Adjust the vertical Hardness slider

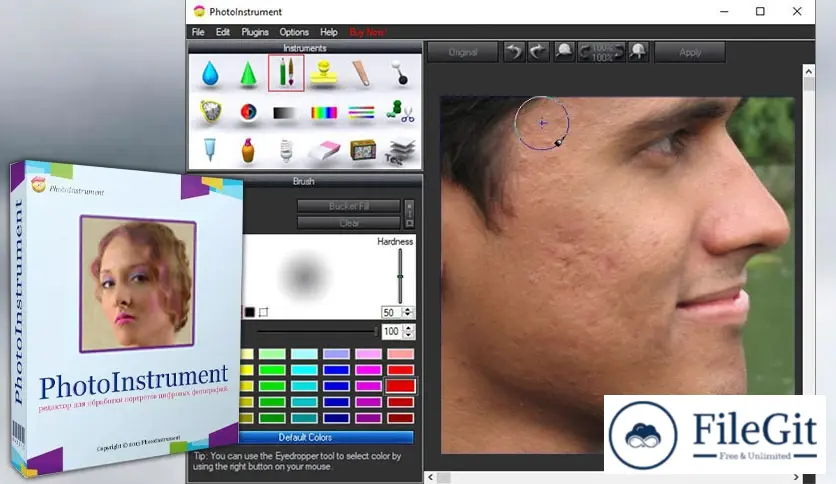[400, 276]
